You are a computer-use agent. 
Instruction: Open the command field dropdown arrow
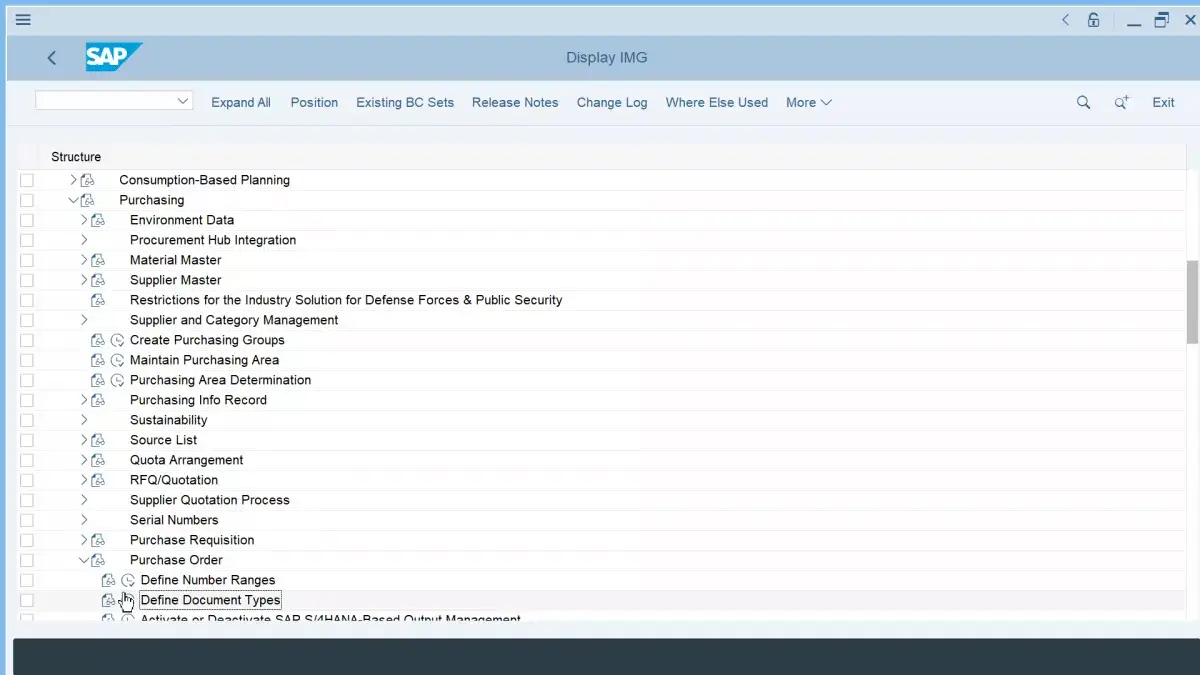(182, 101)
